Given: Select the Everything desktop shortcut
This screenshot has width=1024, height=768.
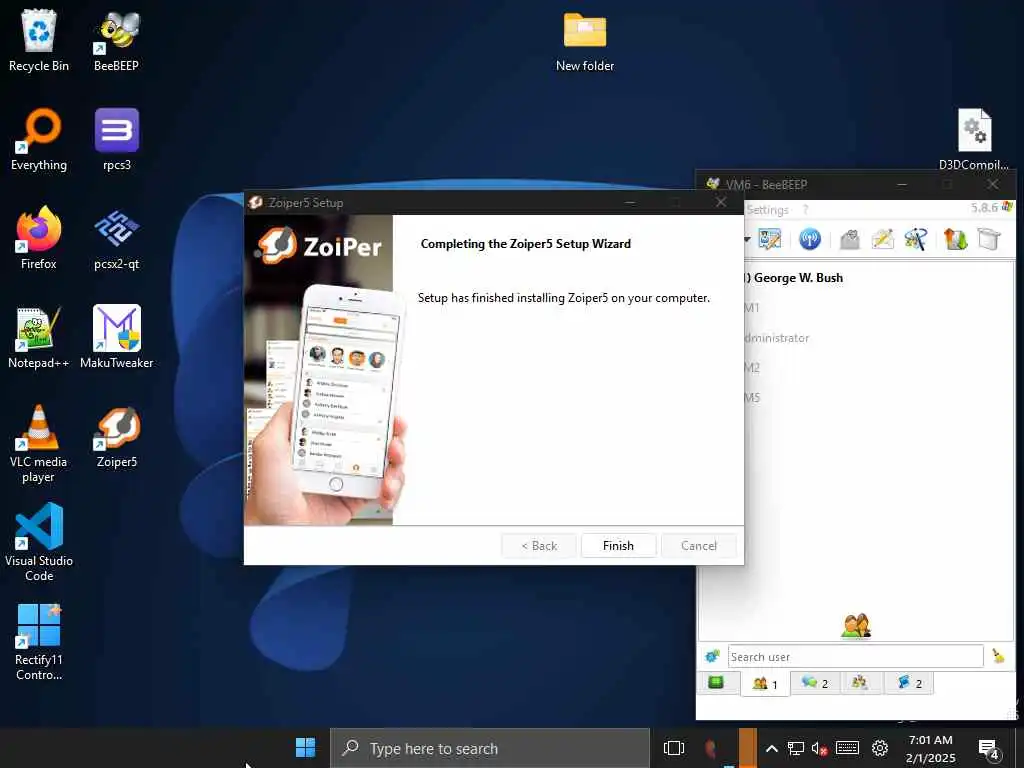Looking at the screenshot, I should 39,140.
